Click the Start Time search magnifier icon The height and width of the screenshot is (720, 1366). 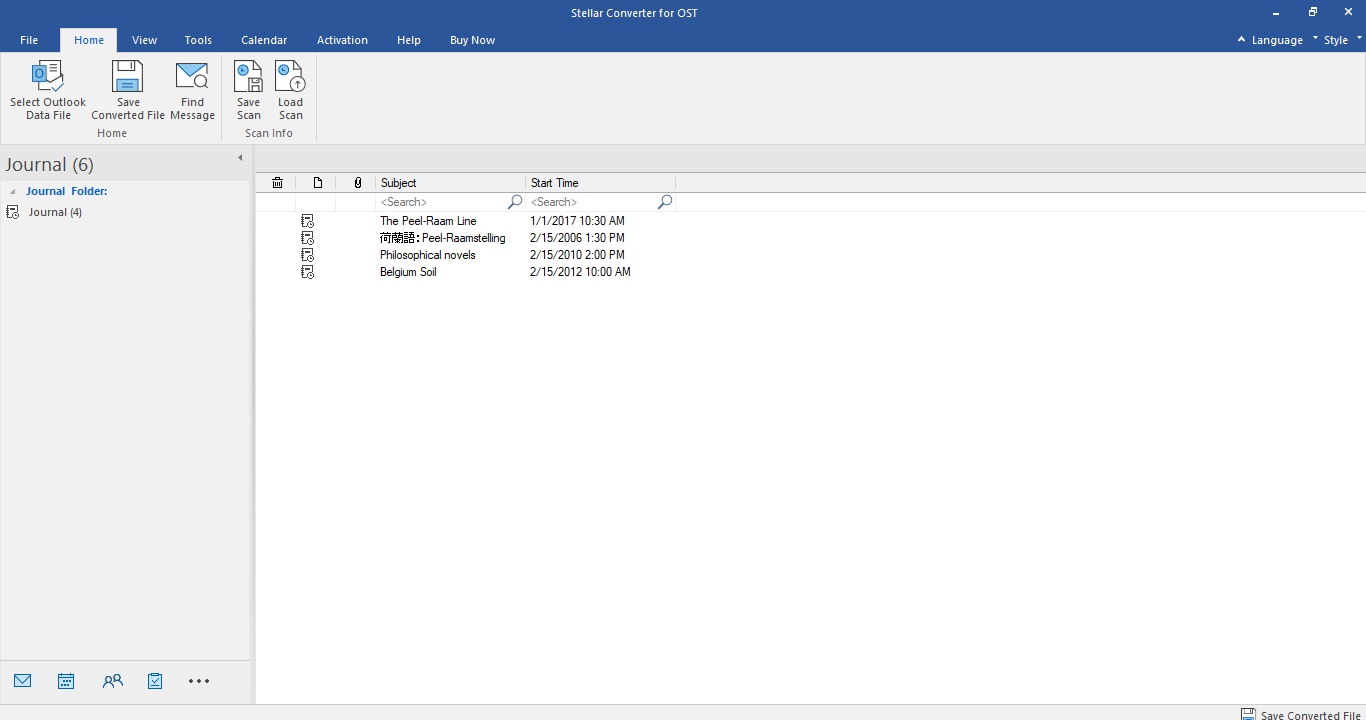(x=665, y=202)
